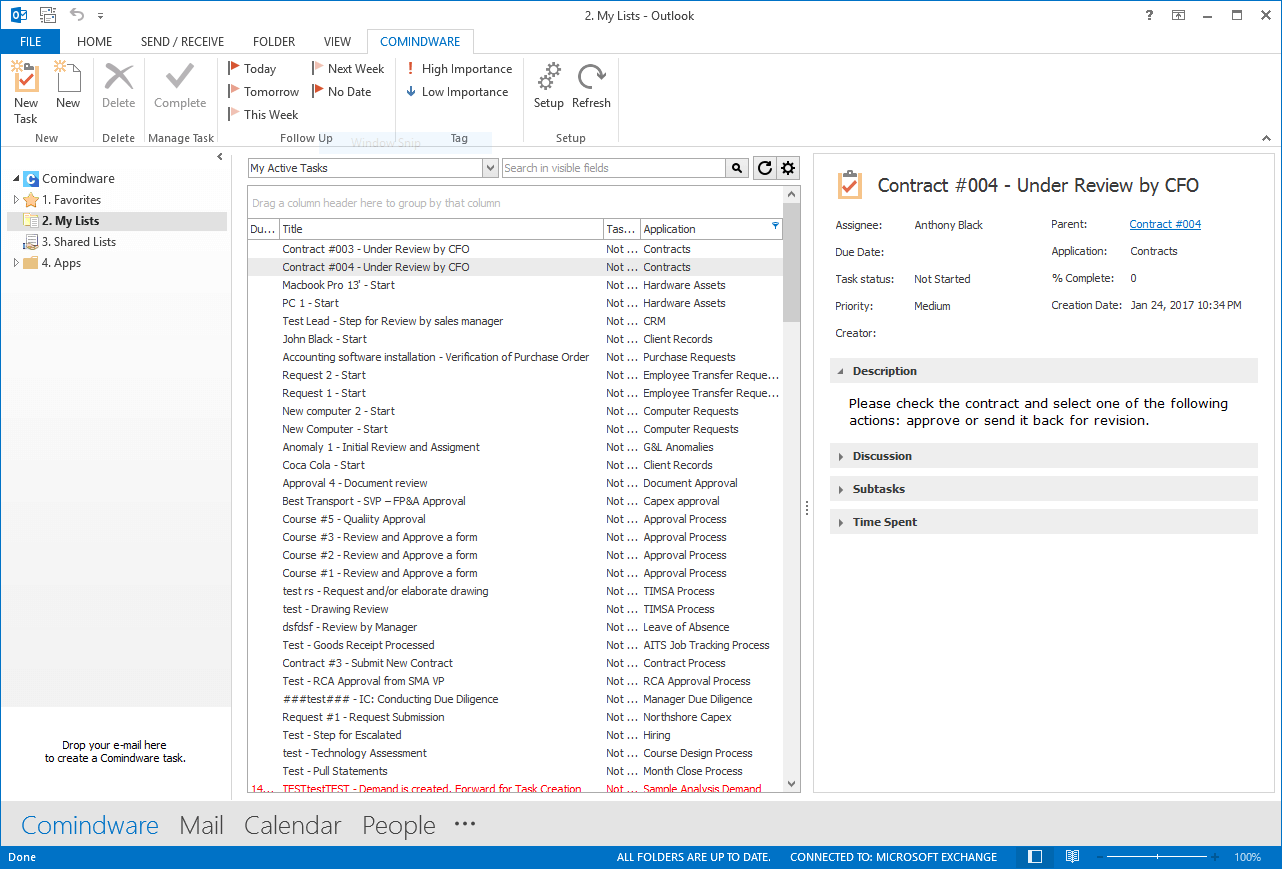This screenshot has width=1282, height=869.
Task: Click the navigation options ellipsis
Action: click(465, 824)
